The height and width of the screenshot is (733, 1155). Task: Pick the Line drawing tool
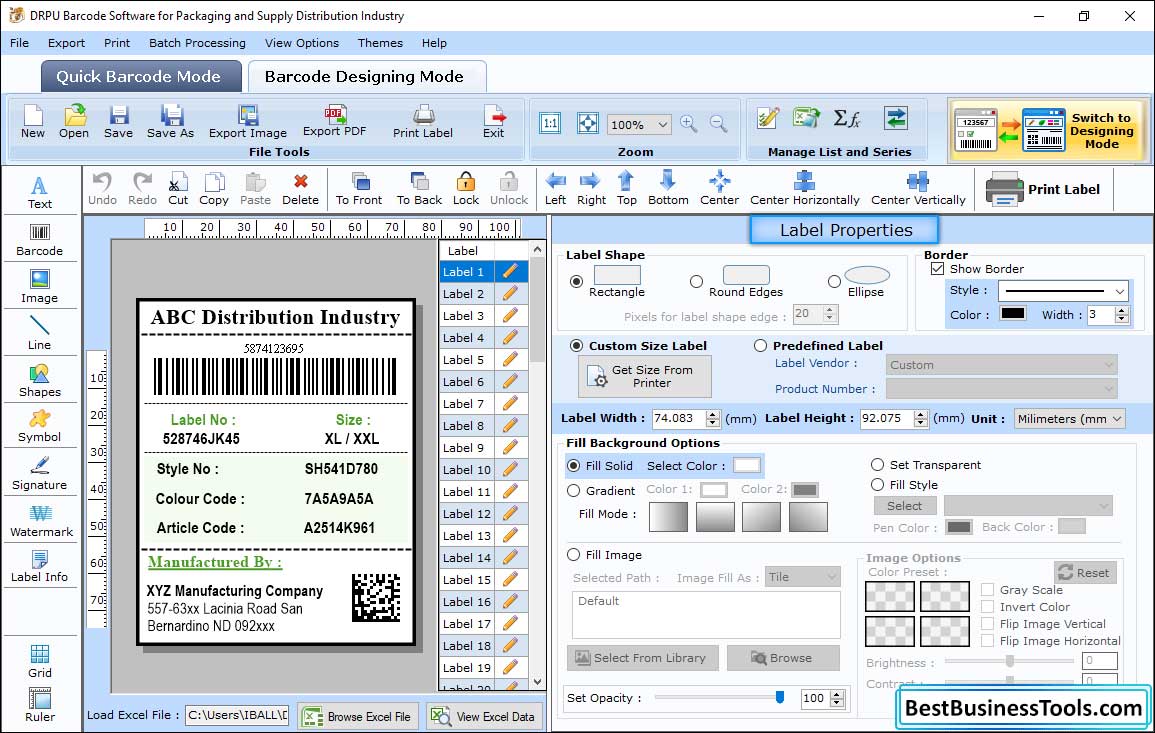tap(40, 333)
